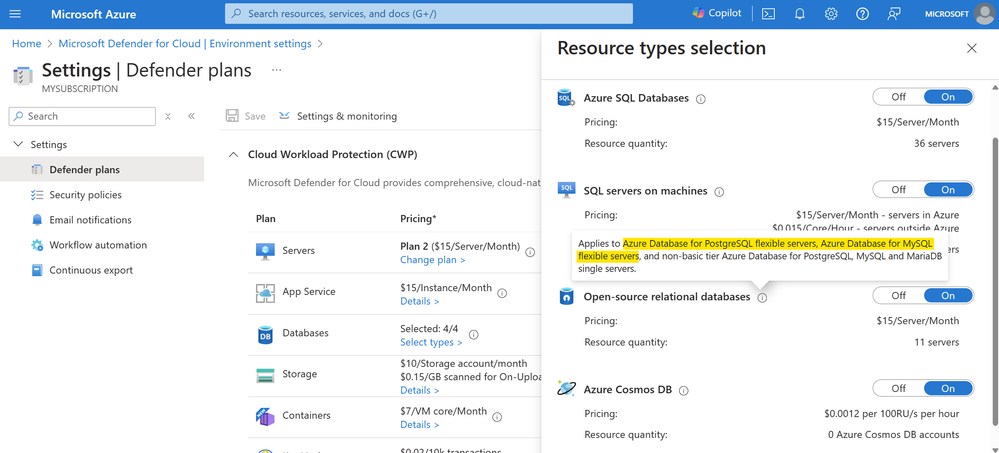The height and width of the screenshot is (453, 999).
Task: Turn Open-source relational databases On
Action: pos(948,295)
